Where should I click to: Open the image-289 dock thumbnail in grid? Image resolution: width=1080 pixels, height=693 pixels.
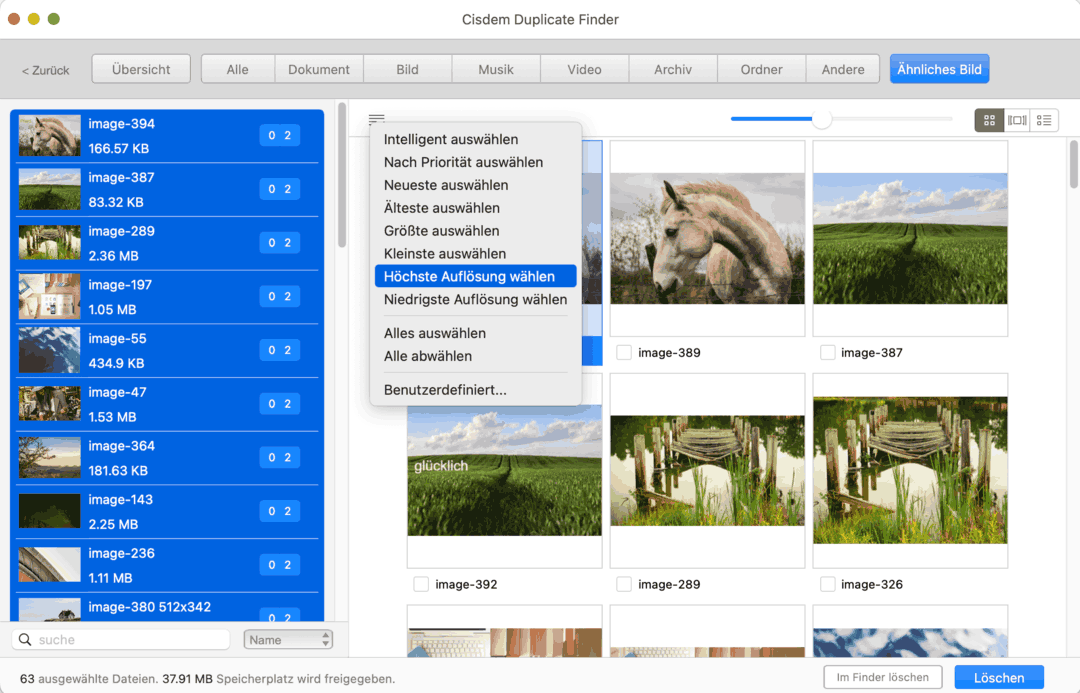click(707, 470)
